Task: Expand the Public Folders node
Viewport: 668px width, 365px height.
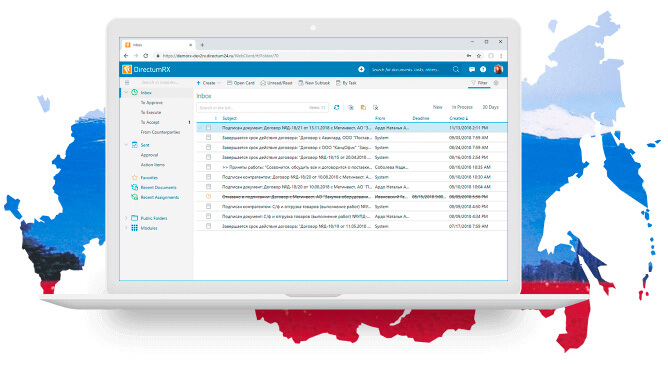Action: click(126, 218)
